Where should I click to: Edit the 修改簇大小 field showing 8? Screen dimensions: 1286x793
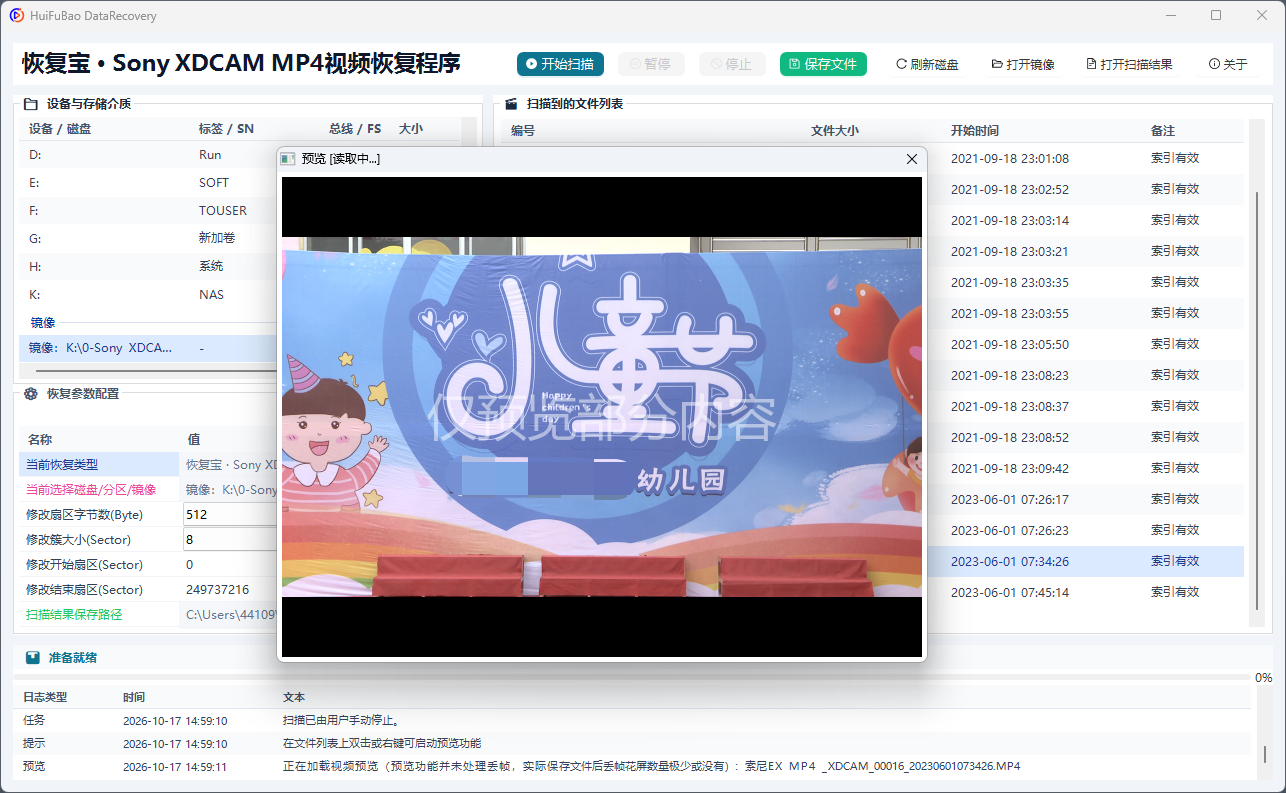tap(230, 539)
